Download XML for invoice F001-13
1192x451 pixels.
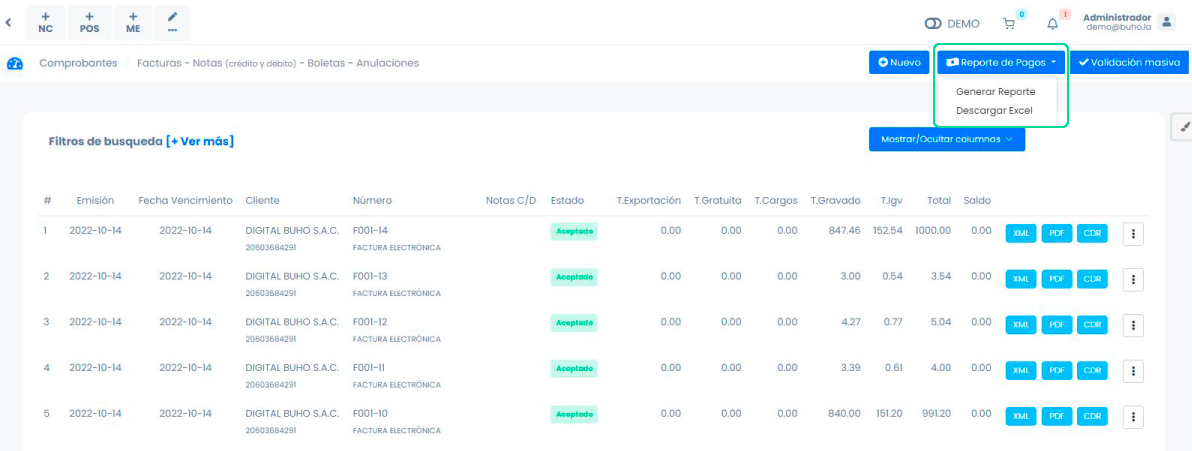coord(1021,279)
